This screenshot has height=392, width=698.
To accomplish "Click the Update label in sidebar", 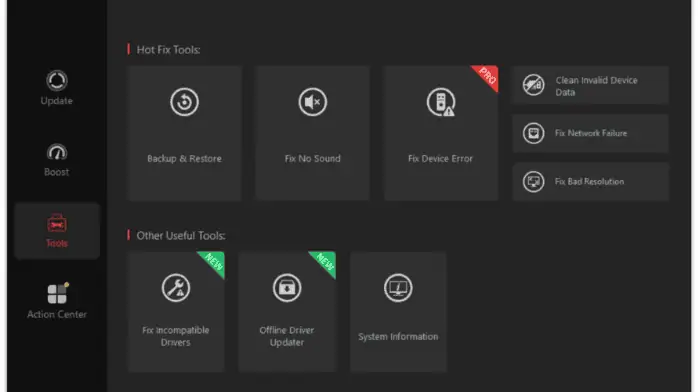I will [57, 101].
